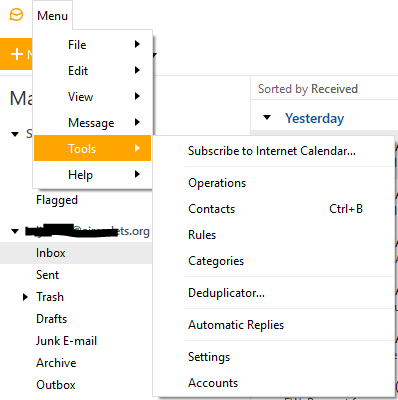Click the View submenu arrow

(x=137, y=96)
